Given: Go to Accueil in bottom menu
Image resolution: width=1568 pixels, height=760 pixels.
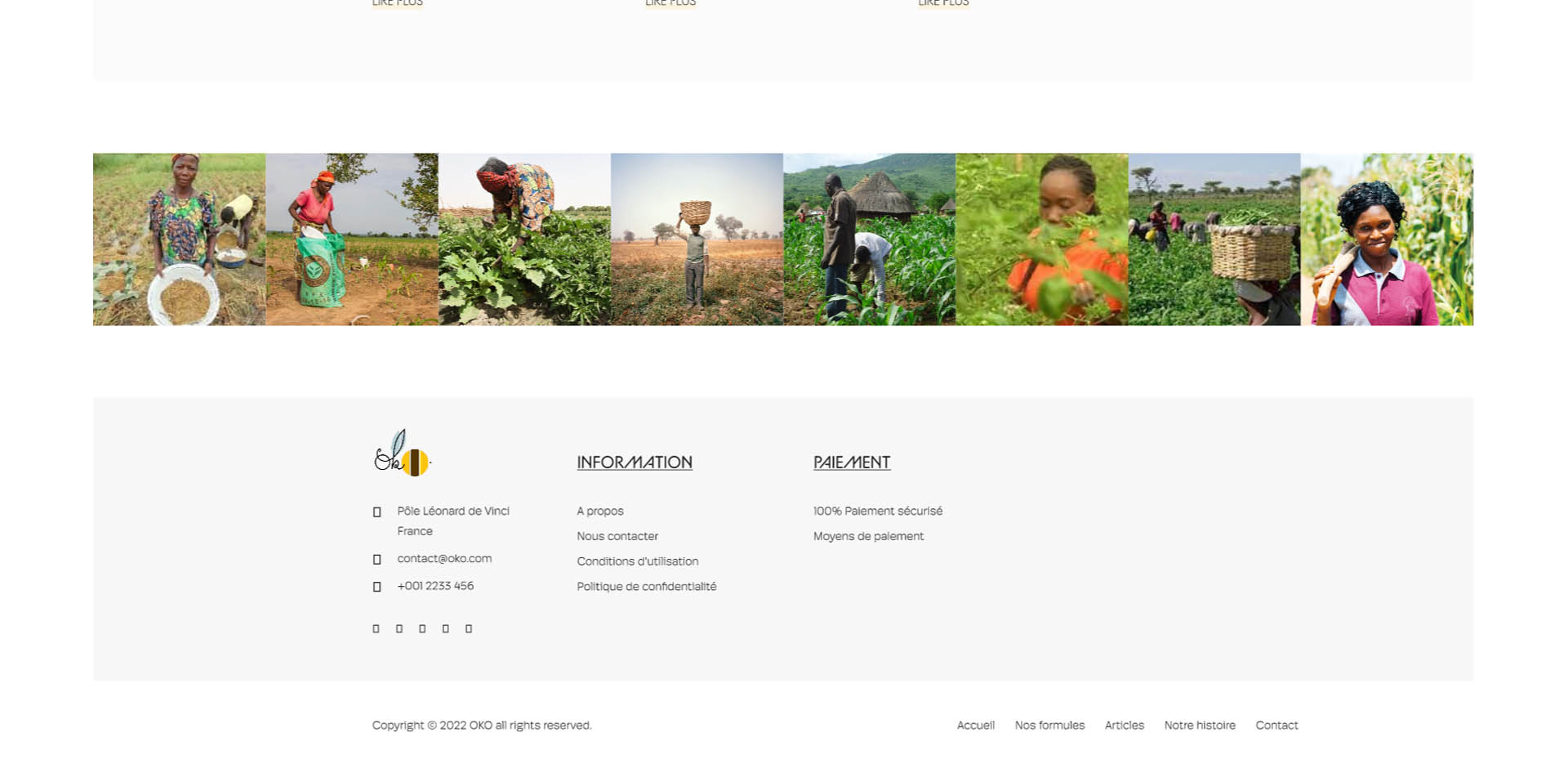Looking at the screenshot, I should click(x=976, y=725).
